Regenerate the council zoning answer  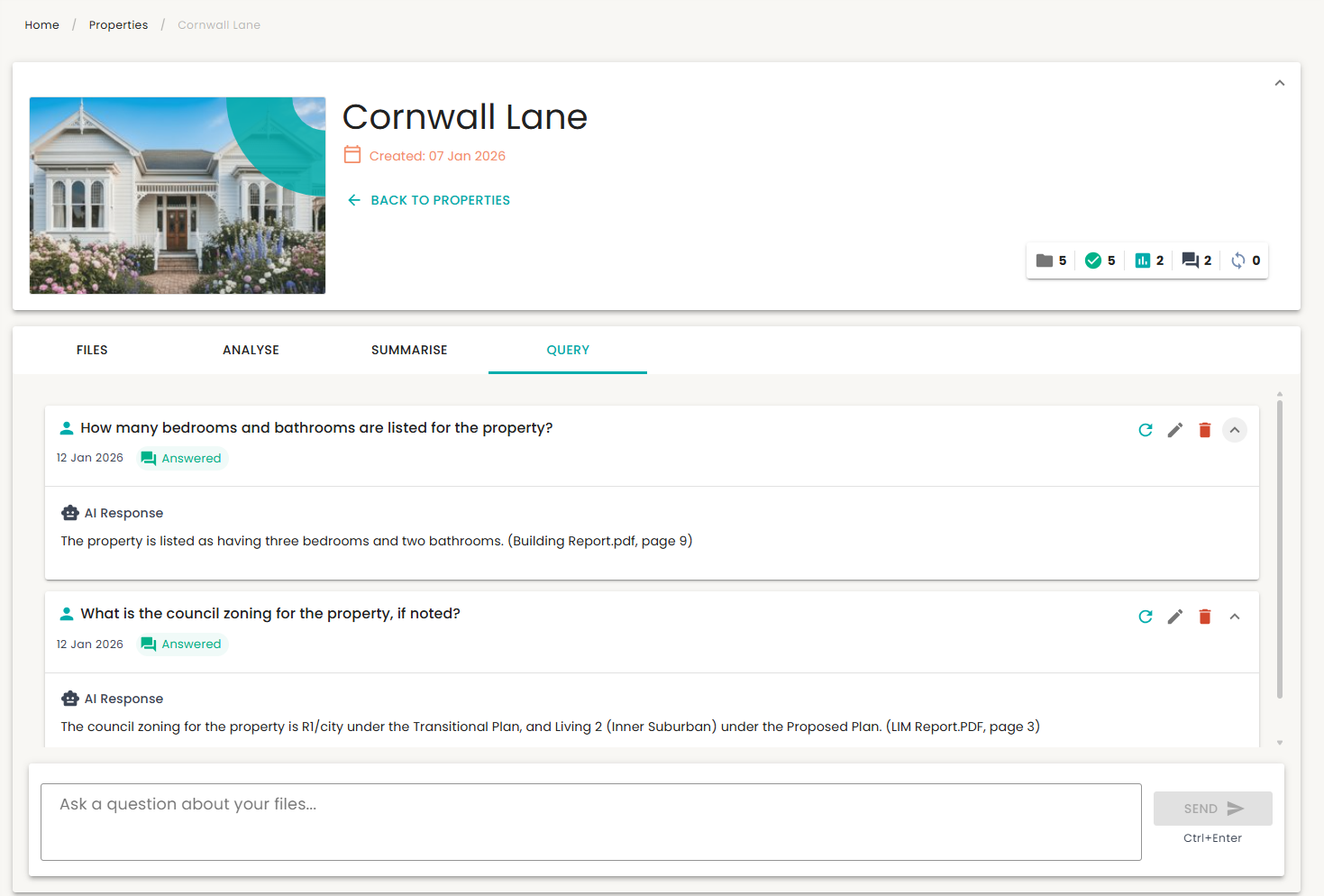point(1145,617)
